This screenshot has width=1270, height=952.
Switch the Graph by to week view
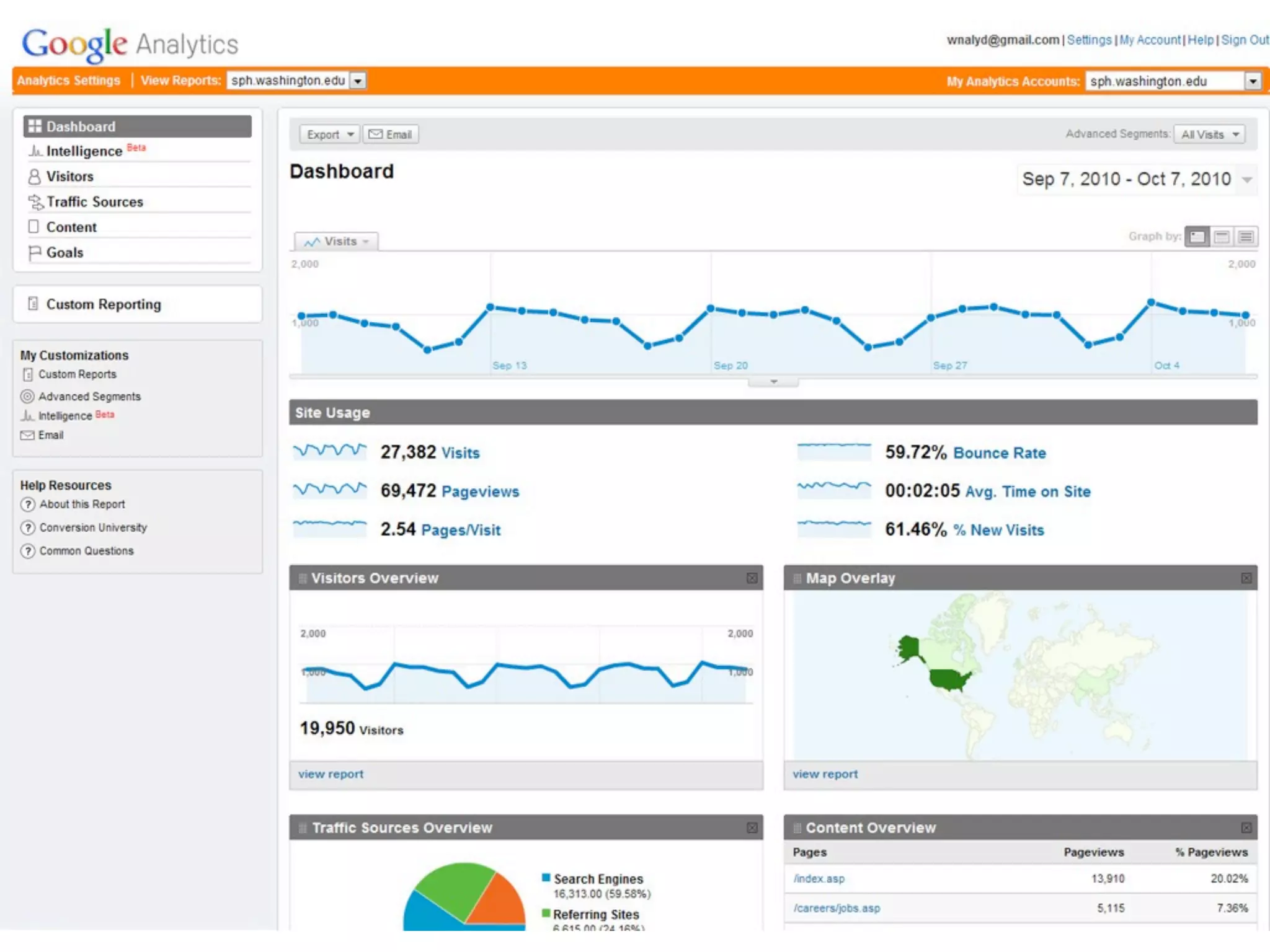point(1222,237)
